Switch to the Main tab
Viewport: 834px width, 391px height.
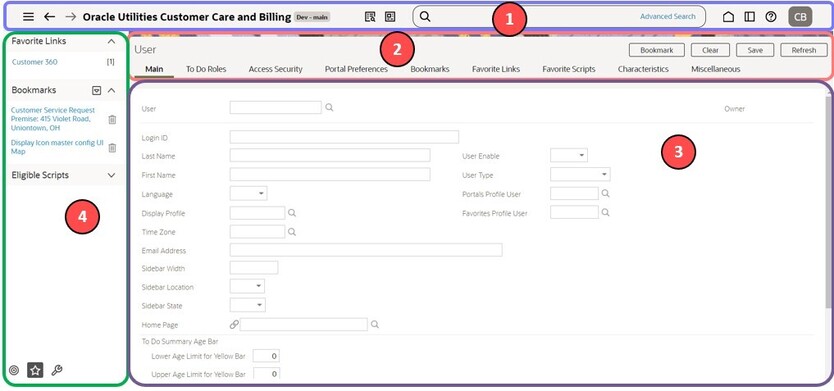(x=154, y=69)
